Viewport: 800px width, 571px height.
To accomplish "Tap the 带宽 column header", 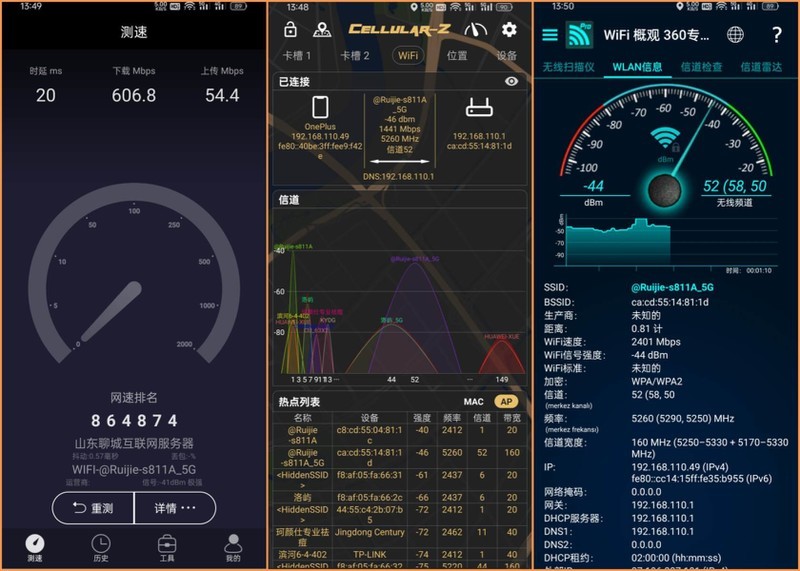I will (x=512, y=418).
